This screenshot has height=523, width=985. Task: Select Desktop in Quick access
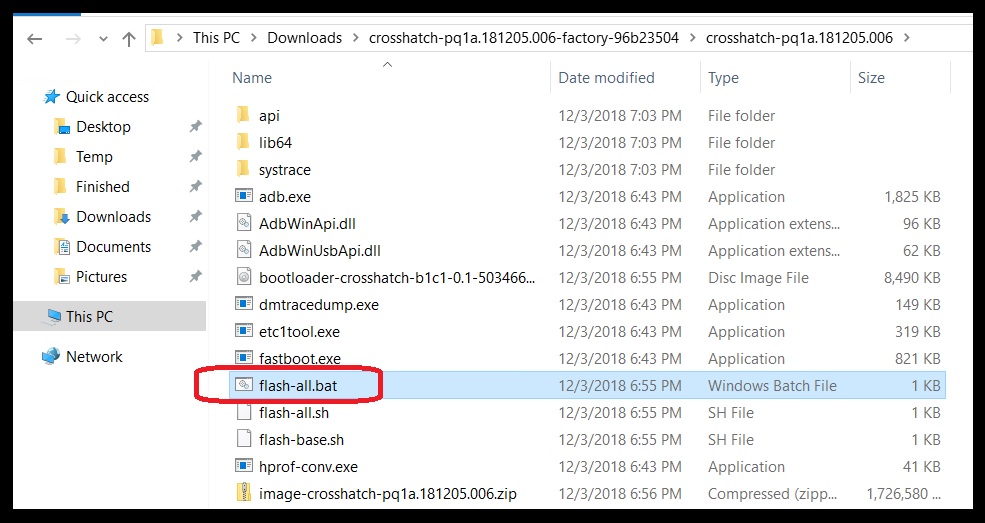click(x=103, y=127)
